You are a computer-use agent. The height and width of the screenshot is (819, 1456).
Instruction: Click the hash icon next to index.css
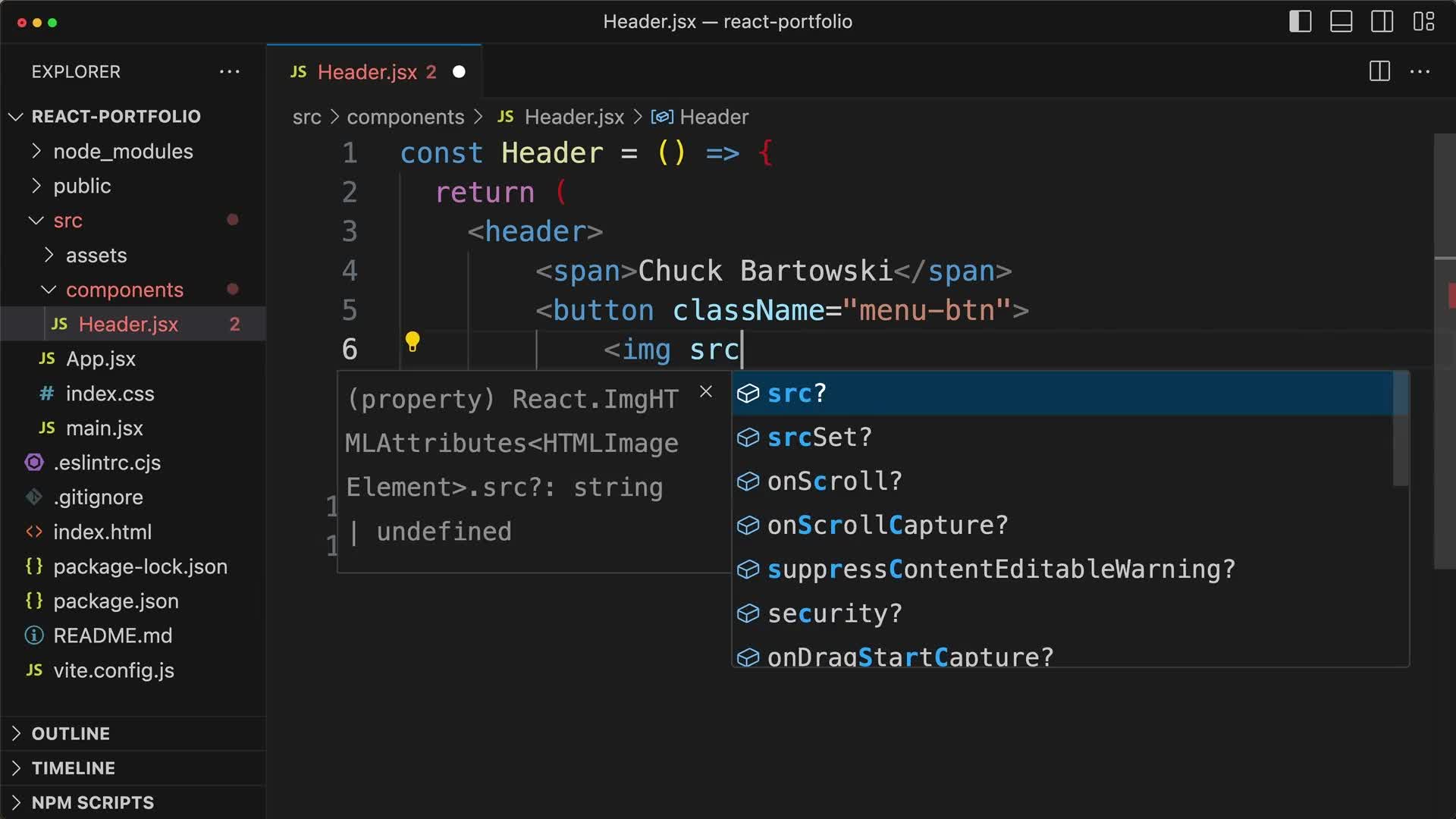coord(45,394)
